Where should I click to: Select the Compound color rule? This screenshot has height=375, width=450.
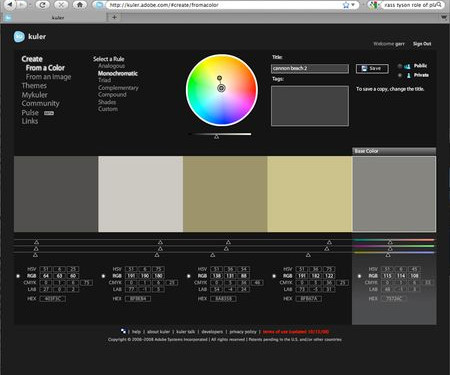click(112, 95)
